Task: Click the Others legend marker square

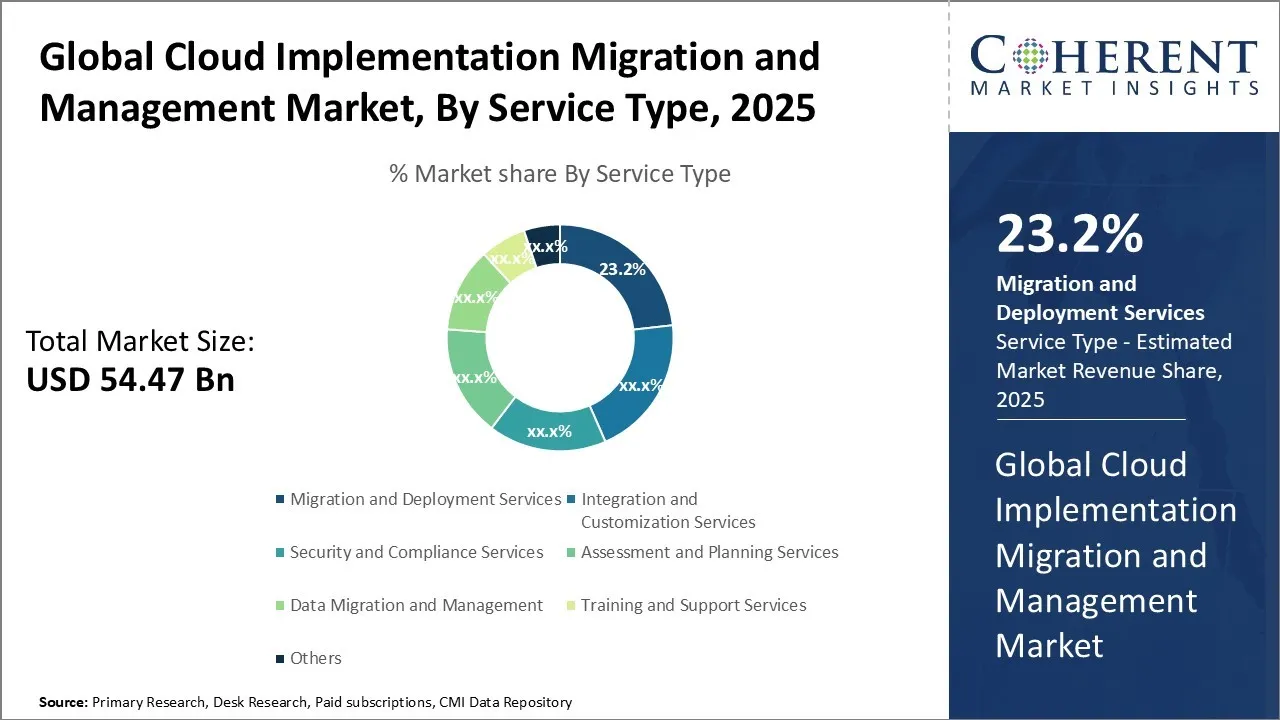Action: pos(280,658)
